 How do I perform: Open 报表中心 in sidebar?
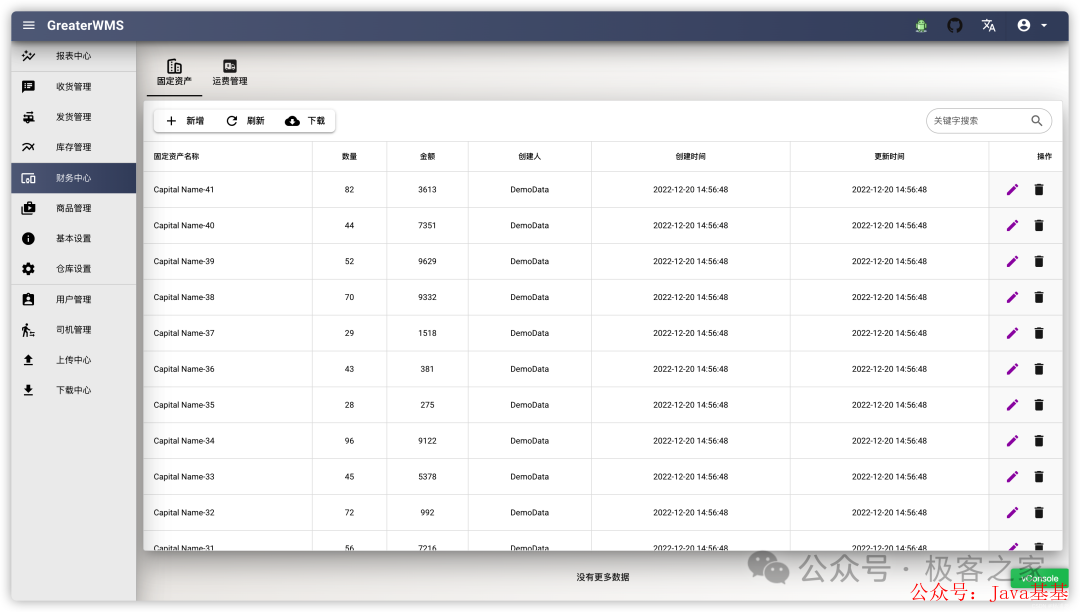tap(74, 56)
